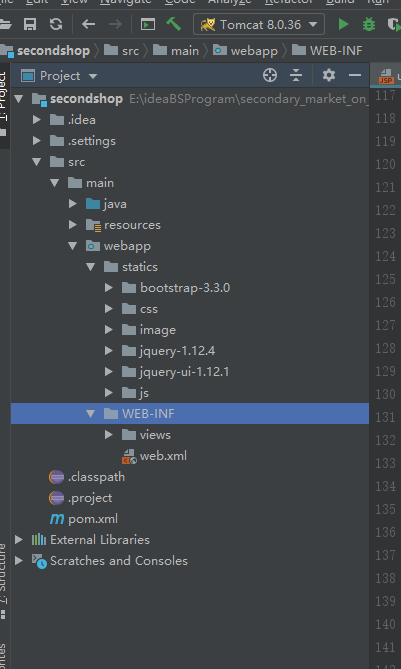
Task: Click the locate/scroll-from-source target icon
Action: [270, 76]
